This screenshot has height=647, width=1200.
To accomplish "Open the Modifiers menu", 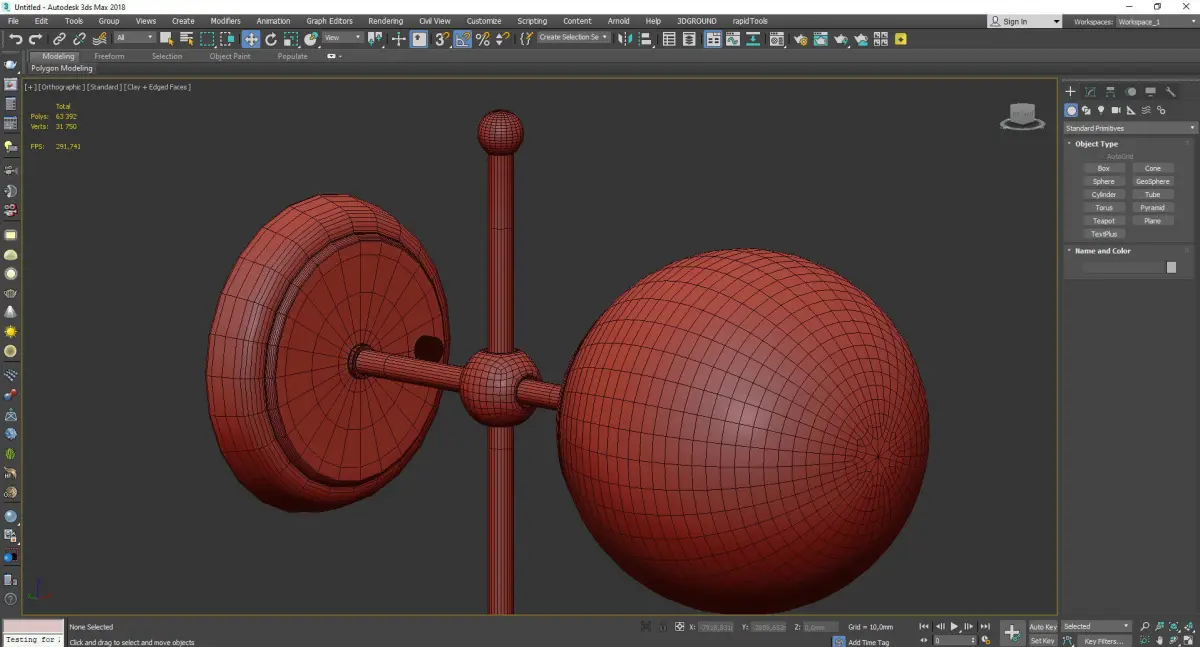I will (x=225, y=20).
